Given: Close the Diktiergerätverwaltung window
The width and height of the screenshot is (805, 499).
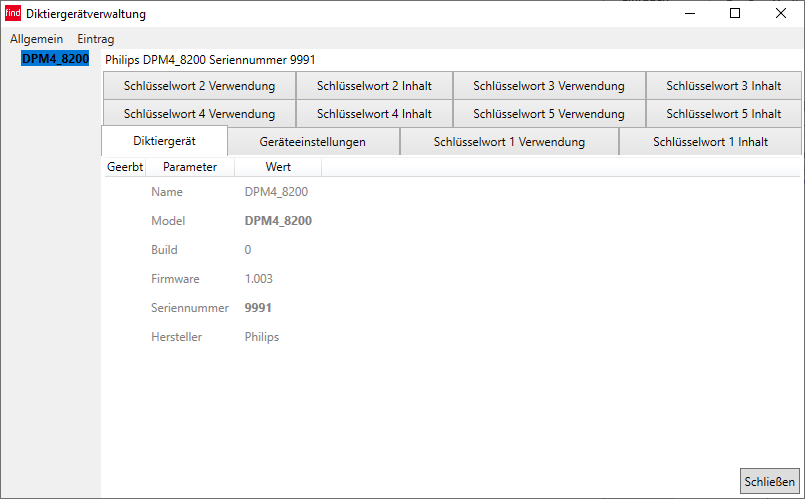Looking at the screenshot, I should click(x=781, y=13).
